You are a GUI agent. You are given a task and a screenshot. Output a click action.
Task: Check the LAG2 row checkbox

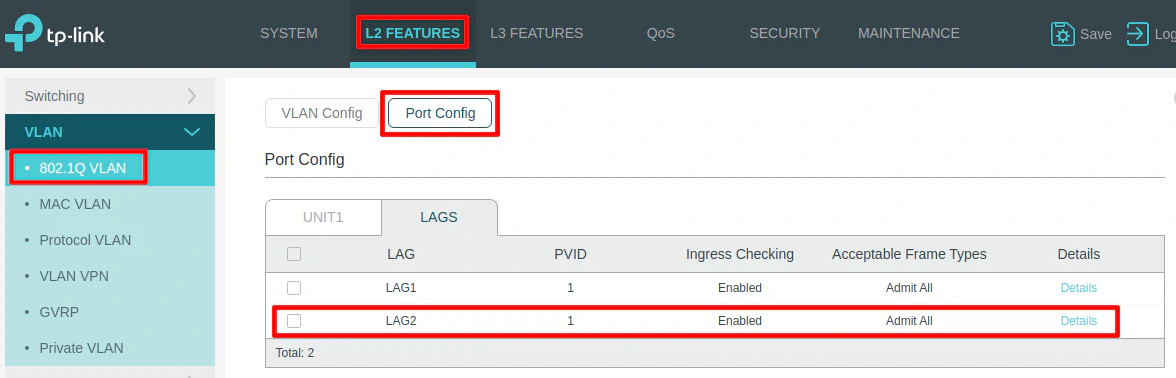[x=294, y=321]
